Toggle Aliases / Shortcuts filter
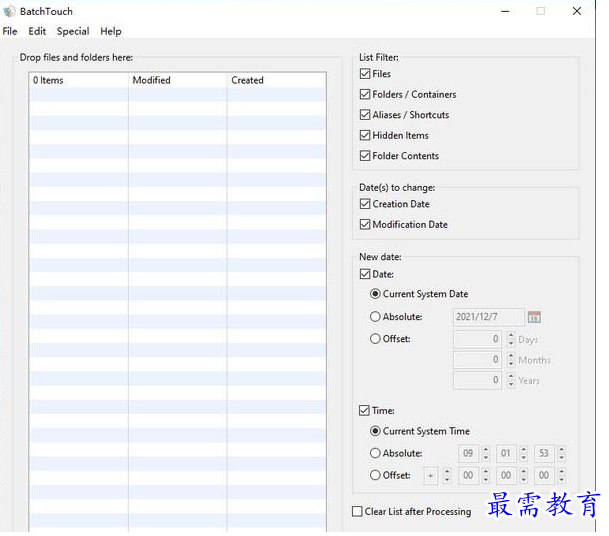This screenshot has height=536, width=609. pos(365,115)
